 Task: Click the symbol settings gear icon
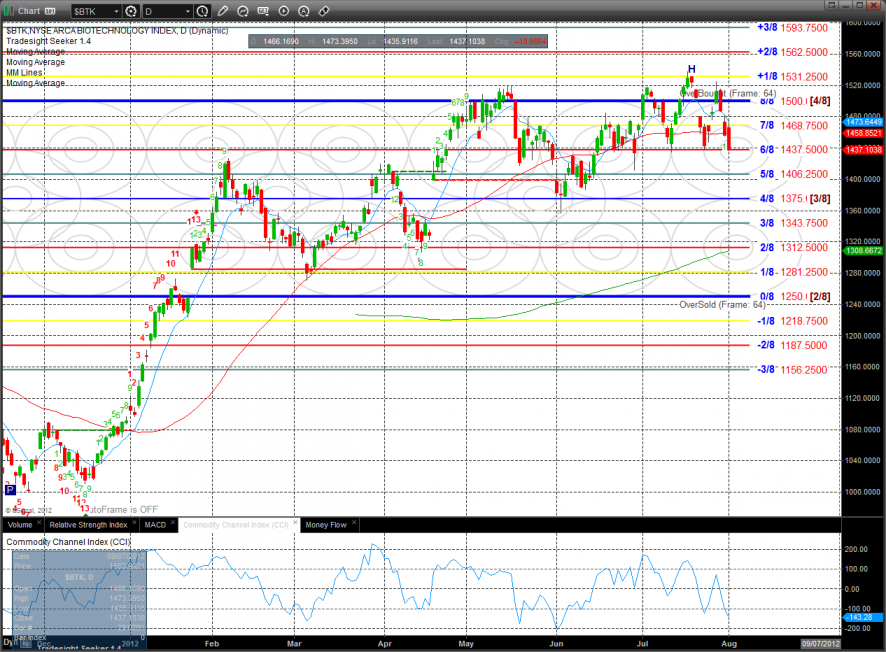pyautogui.click(x=131, y=11)
